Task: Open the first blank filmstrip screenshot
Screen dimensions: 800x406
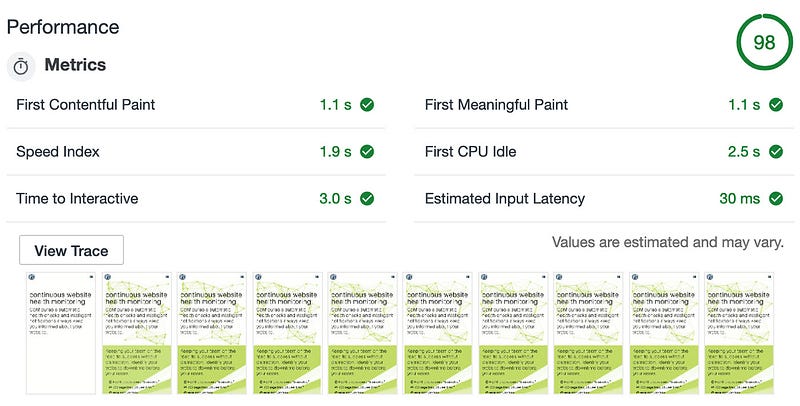Action: point(61,333)
